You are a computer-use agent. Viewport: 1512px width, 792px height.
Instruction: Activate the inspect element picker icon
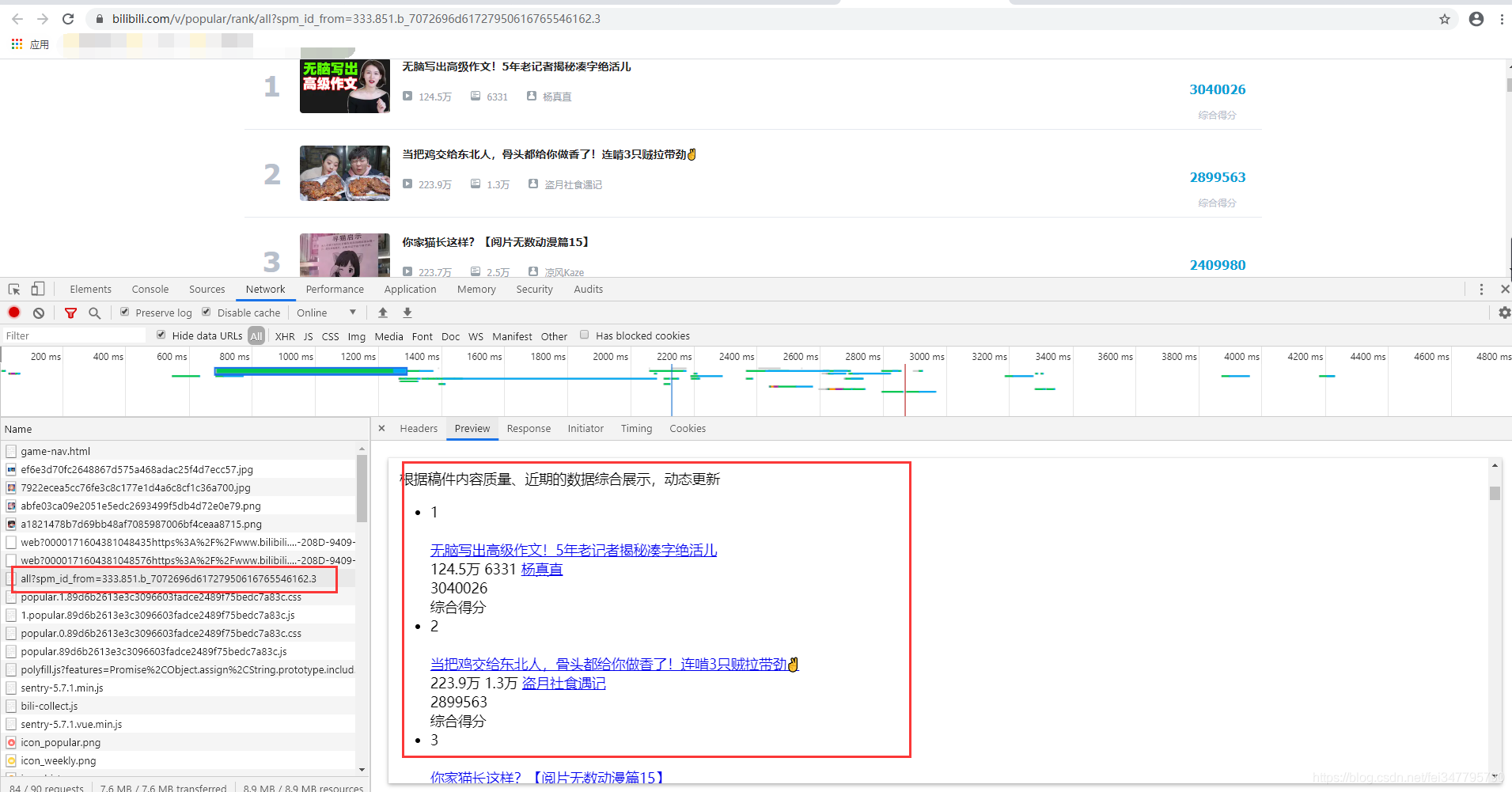pos(14,290)
